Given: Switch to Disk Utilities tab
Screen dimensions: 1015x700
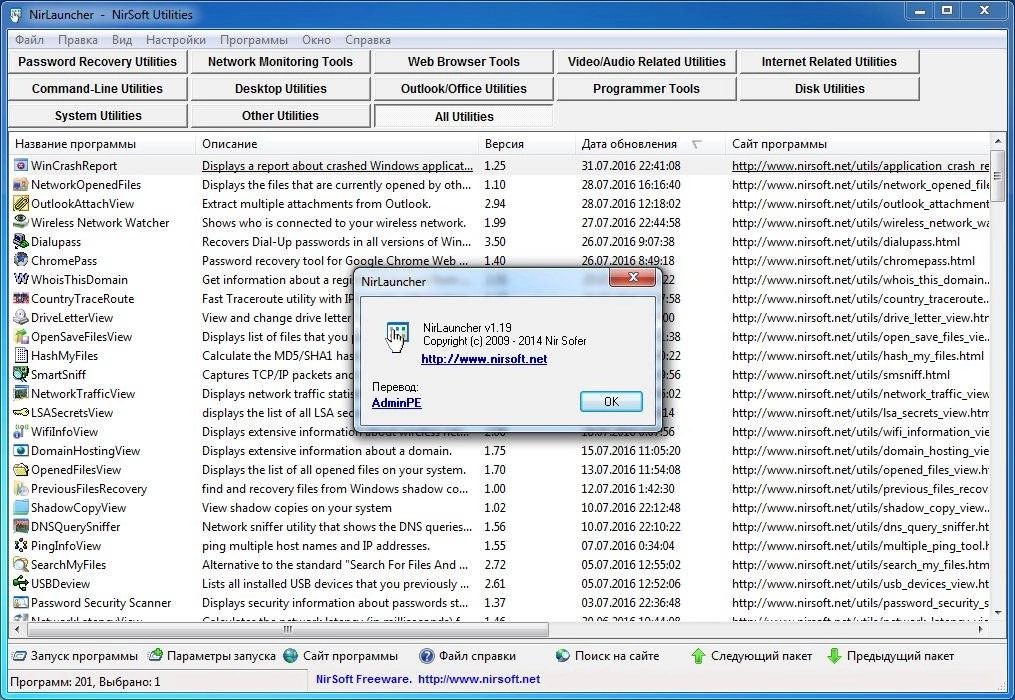Looking at the screenshot, I should [x=829, y=89].
